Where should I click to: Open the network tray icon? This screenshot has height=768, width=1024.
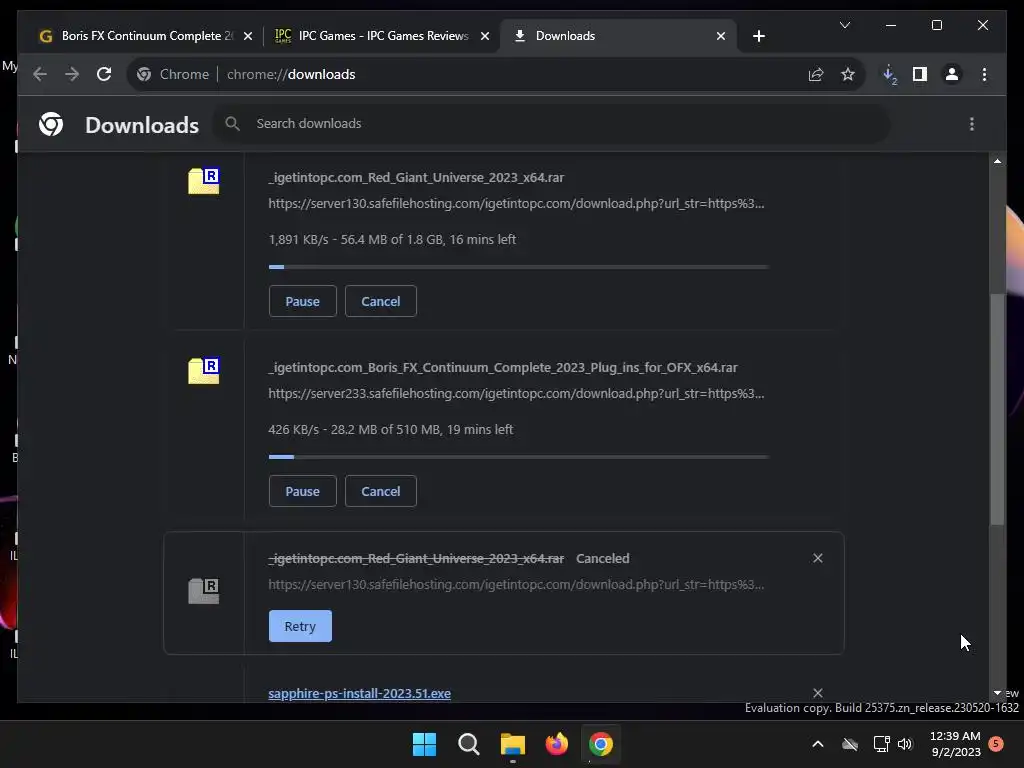coord(882,744)
